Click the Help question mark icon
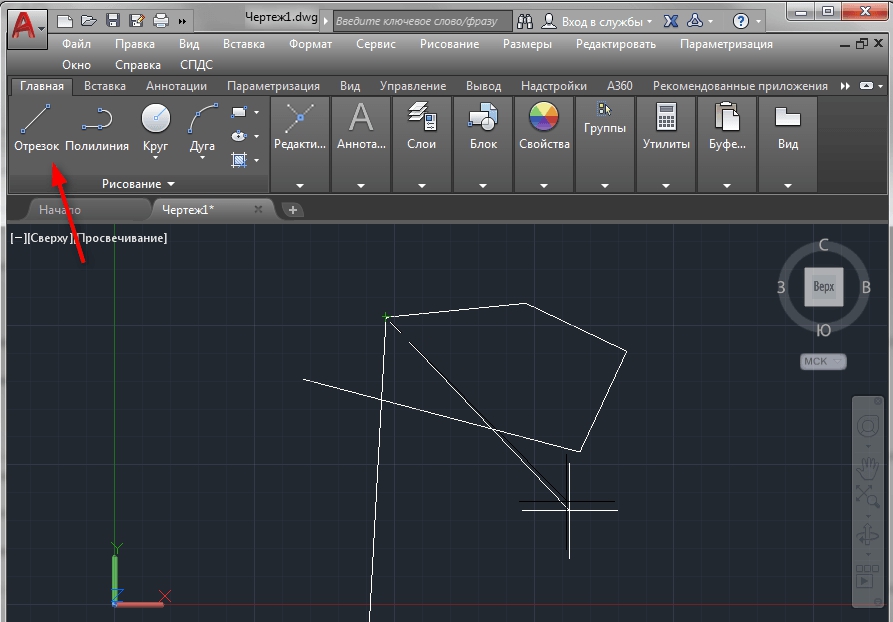 [740, 22]
